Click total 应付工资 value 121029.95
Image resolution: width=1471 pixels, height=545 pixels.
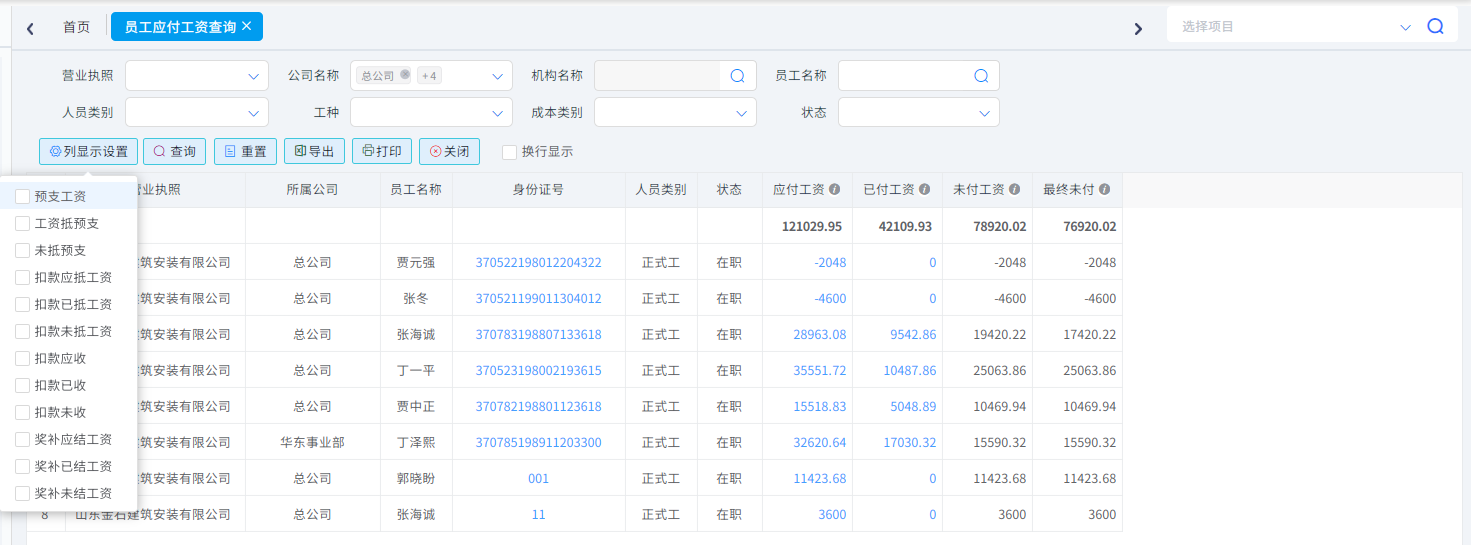(812, 227)
